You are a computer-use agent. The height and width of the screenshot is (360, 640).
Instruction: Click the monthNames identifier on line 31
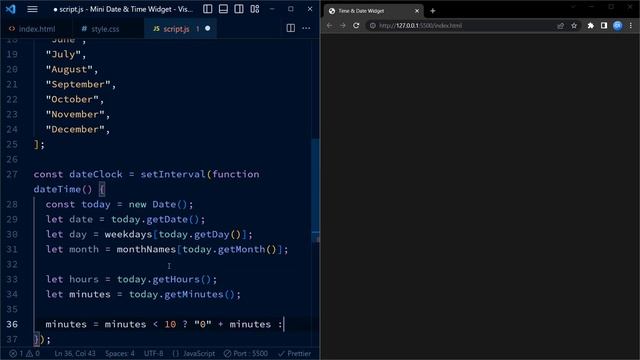(x=146, y=249)
